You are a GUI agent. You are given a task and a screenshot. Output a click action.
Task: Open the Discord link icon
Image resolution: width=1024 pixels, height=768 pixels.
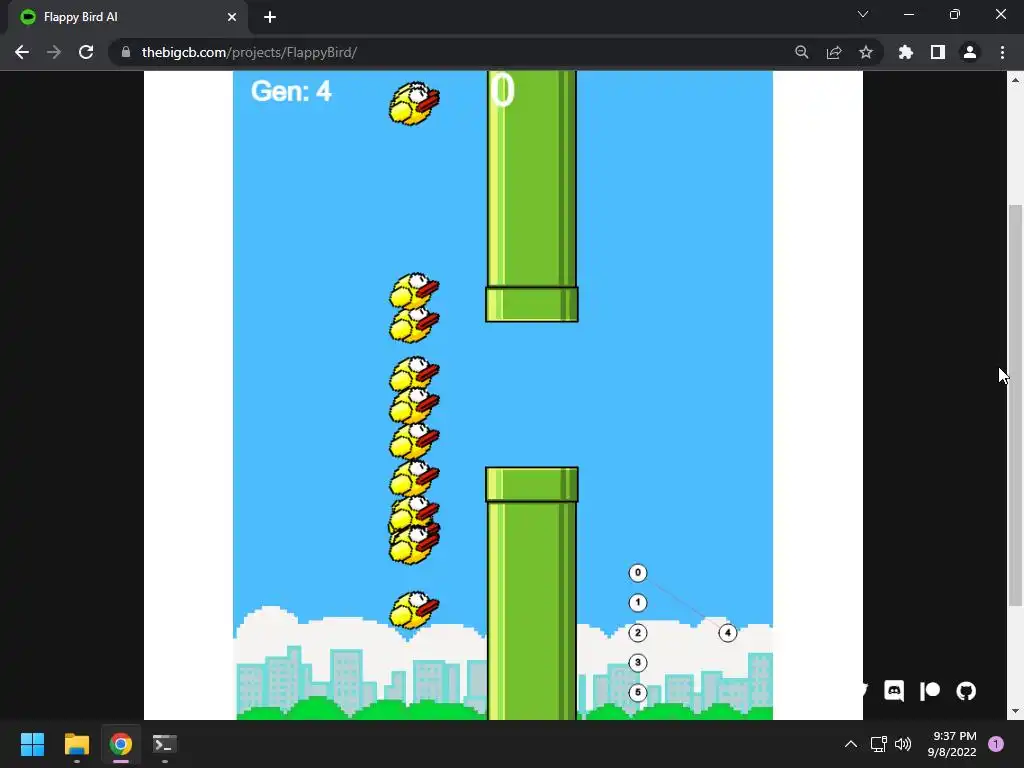pyautogui.click(x=893, y=690)
